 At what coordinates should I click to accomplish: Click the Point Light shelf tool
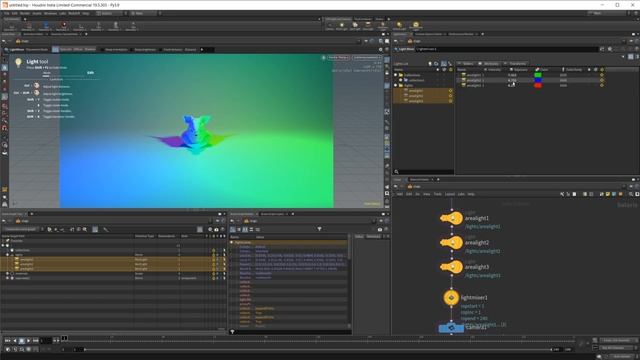pyautogui.click(x=342, y=26)
